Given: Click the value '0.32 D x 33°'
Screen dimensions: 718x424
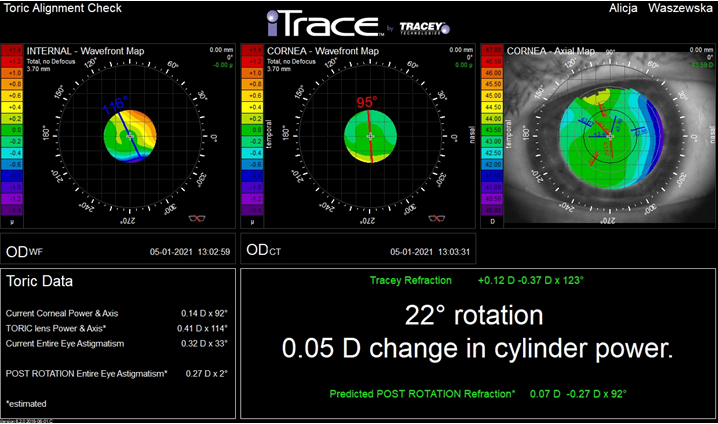Looking at the screenshot, I should [204, 343].
